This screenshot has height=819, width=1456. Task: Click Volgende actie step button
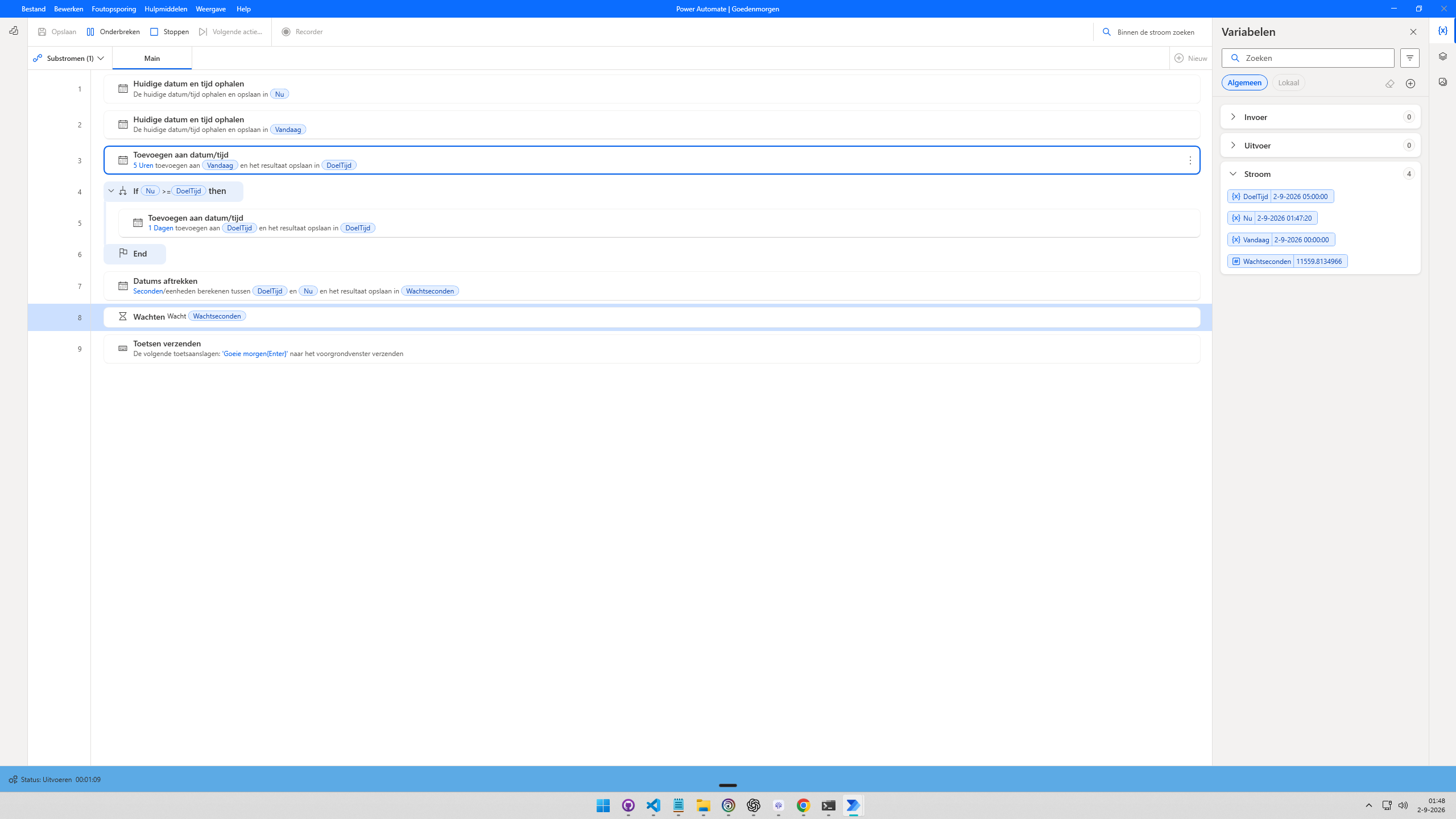coord(231,32)
